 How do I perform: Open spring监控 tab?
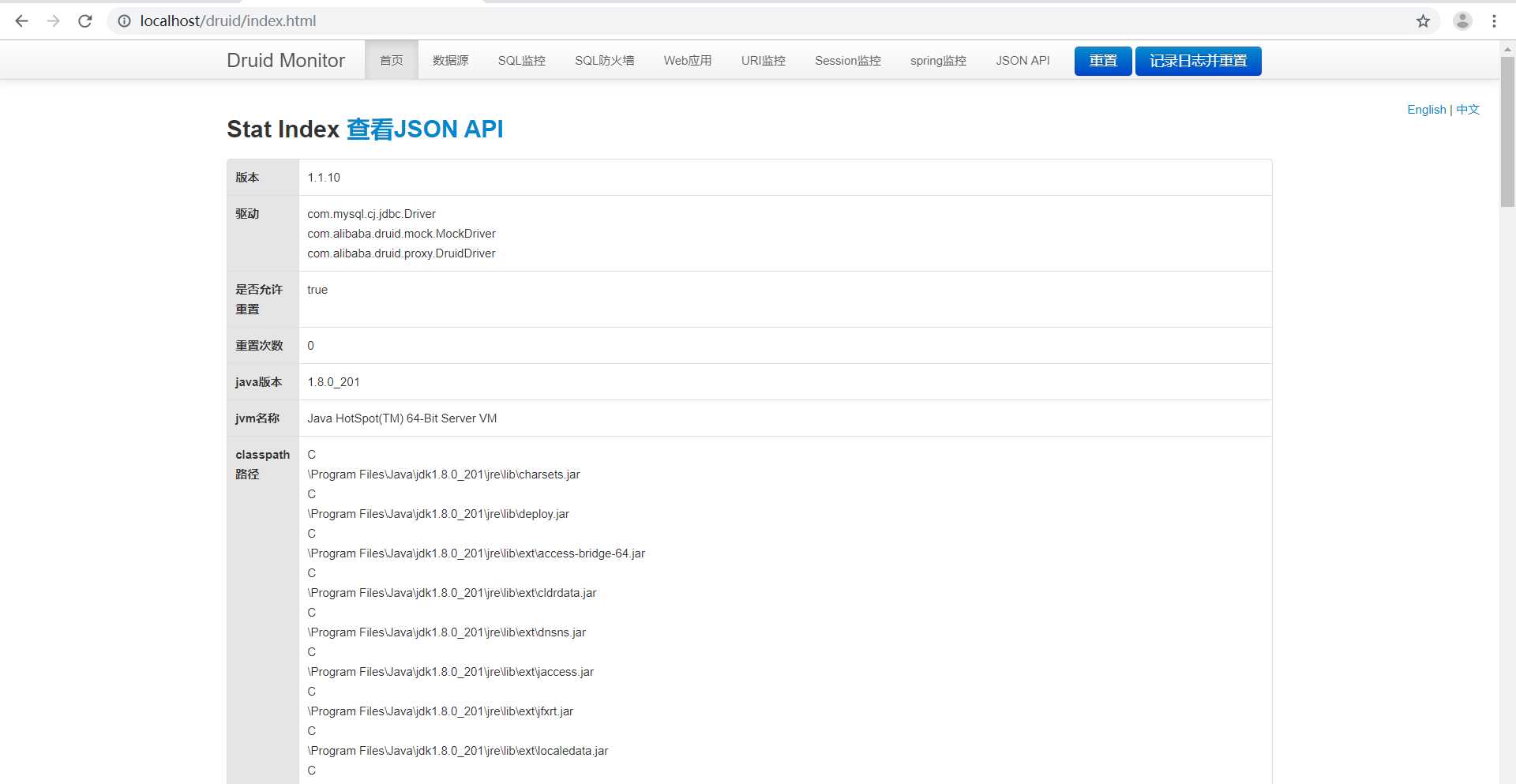click(x=938, y=61)
